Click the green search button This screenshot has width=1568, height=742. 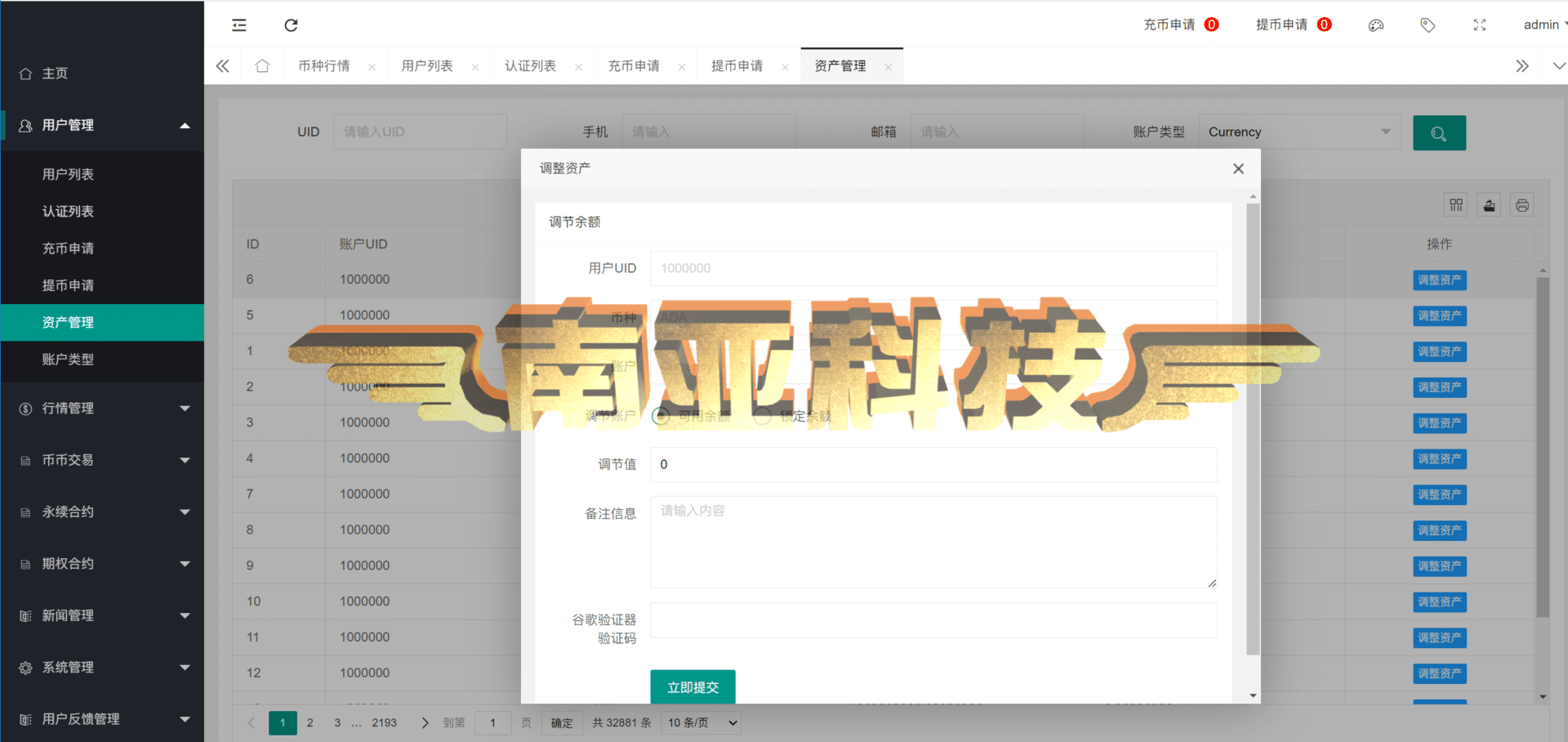1439,132
